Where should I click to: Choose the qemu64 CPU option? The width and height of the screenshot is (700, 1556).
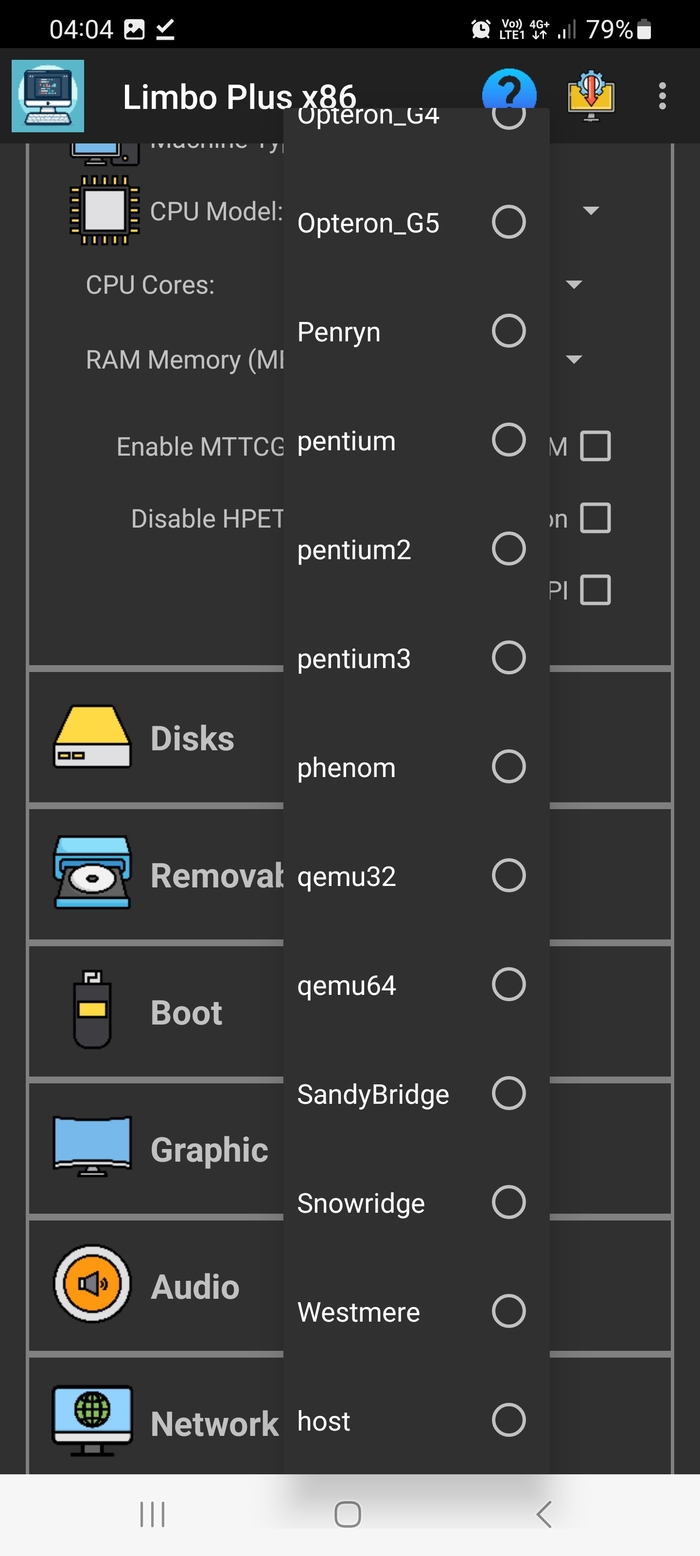(x=508, y=985)
